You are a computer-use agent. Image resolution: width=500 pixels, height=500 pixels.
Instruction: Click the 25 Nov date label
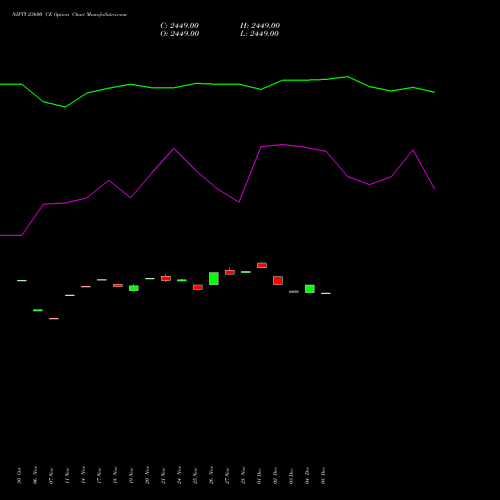pyautogui.click(x=195, y=476)
